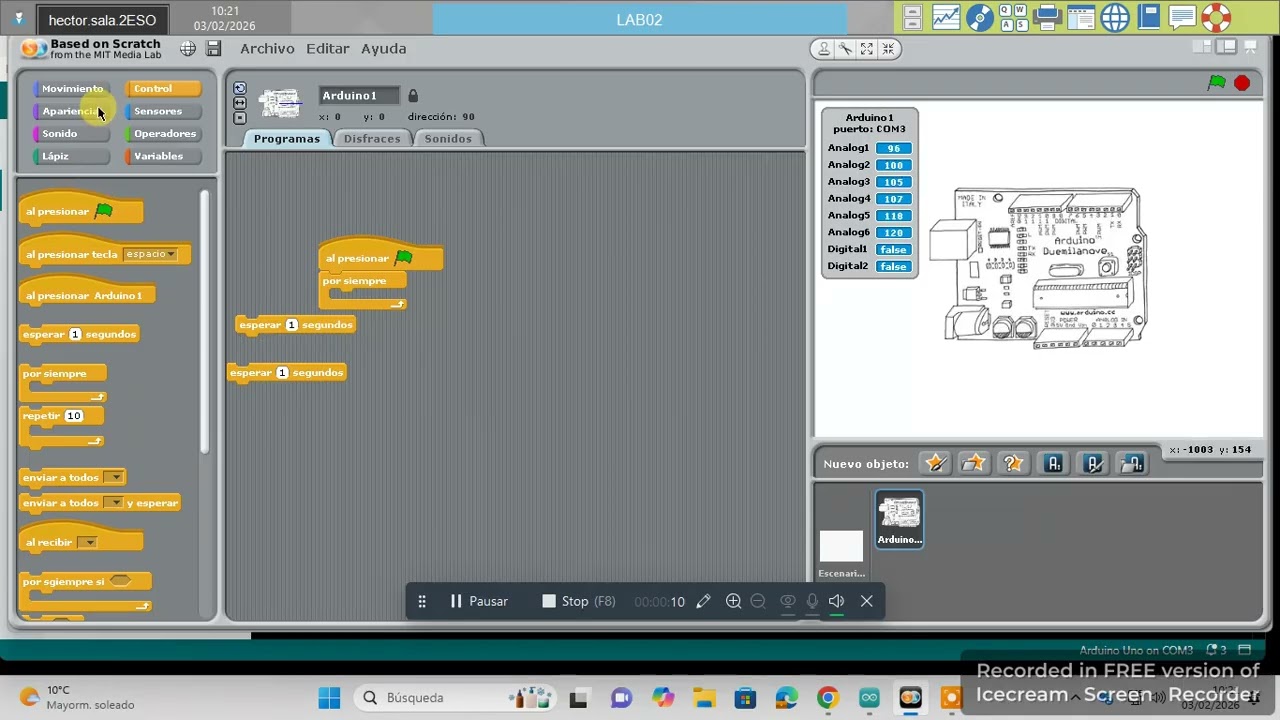The width and height of the screenshot is (1280, 720).
Task: Toggle microphone in recorder bar
Action: pyautogui.click(x=812, y=601)
